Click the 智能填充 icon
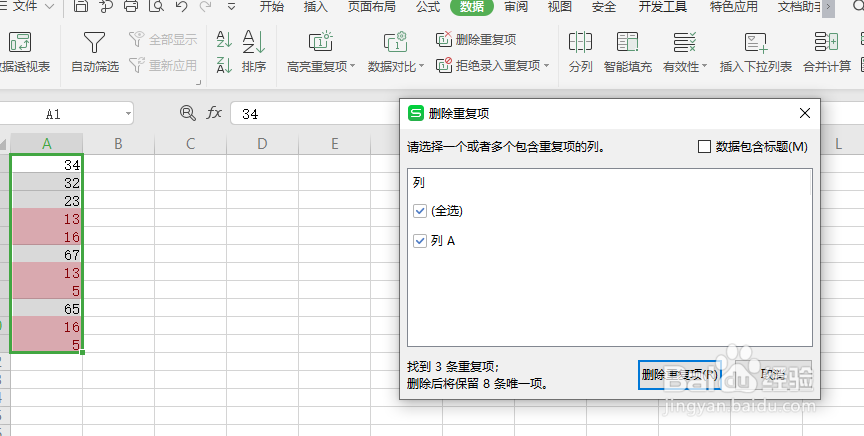Image resolution: width=864 pixels, height=436 pixels. click(628, 42)
